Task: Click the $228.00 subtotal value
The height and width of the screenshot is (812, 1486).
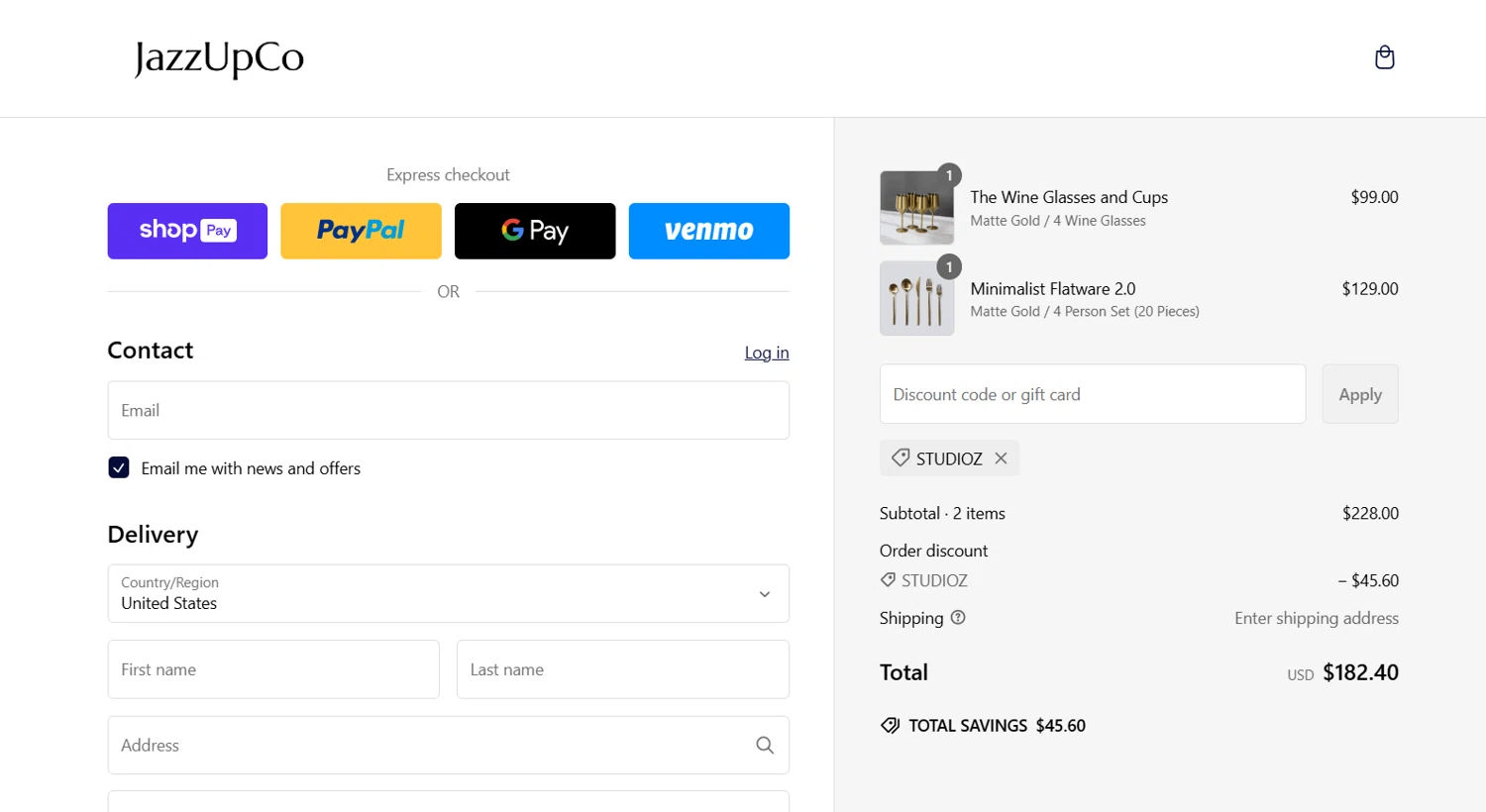Action: tap(1370, 513)
